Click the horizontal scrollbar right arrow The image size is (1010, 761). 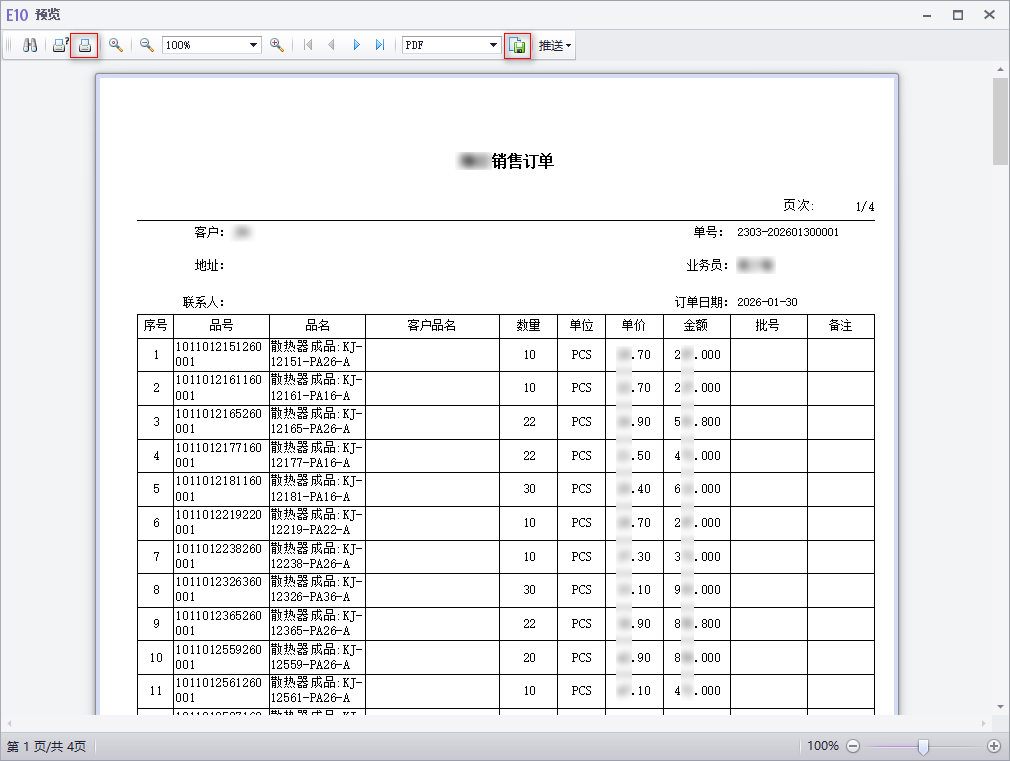986,723
